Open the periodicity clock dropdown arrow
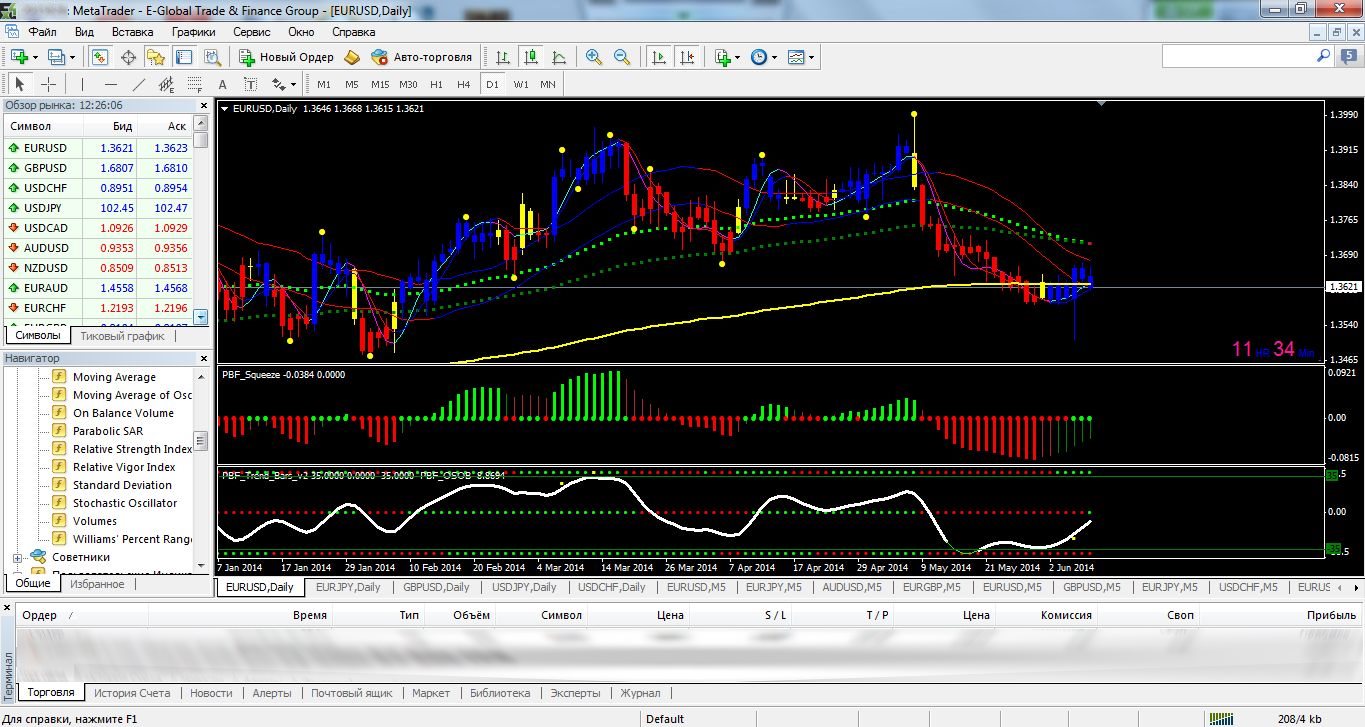 [773, 57]
